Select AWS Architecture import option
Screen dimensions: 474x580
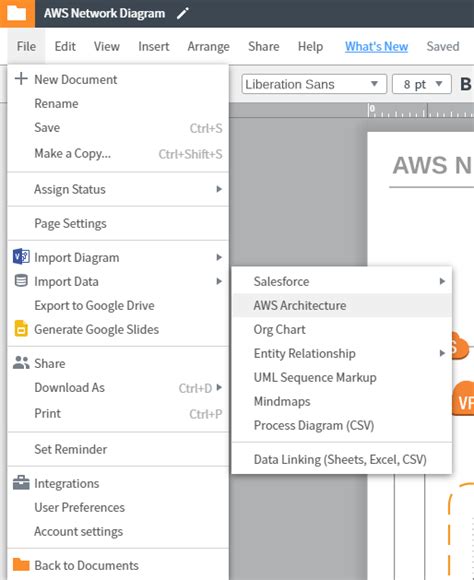click(x=342, y=306)
